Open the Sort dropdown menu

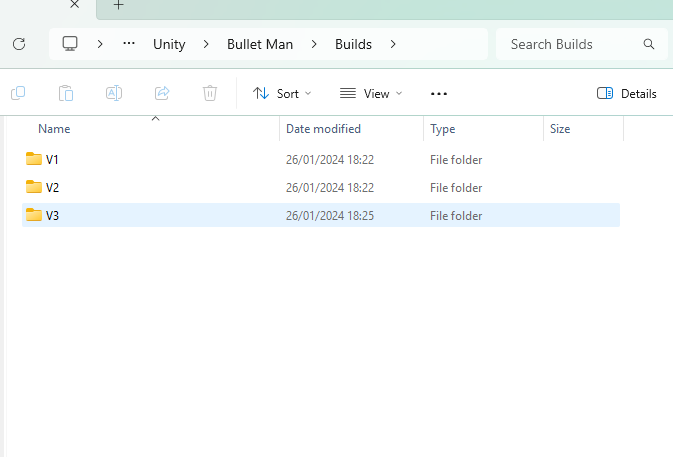(x=282, y=93)
